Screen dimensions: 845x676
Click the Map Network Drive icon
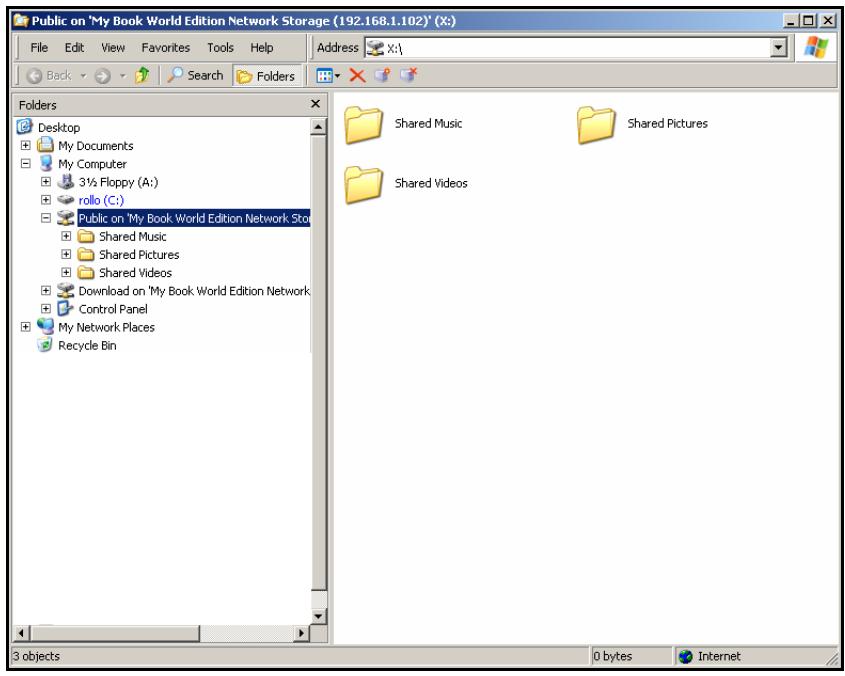coord(383,75)
